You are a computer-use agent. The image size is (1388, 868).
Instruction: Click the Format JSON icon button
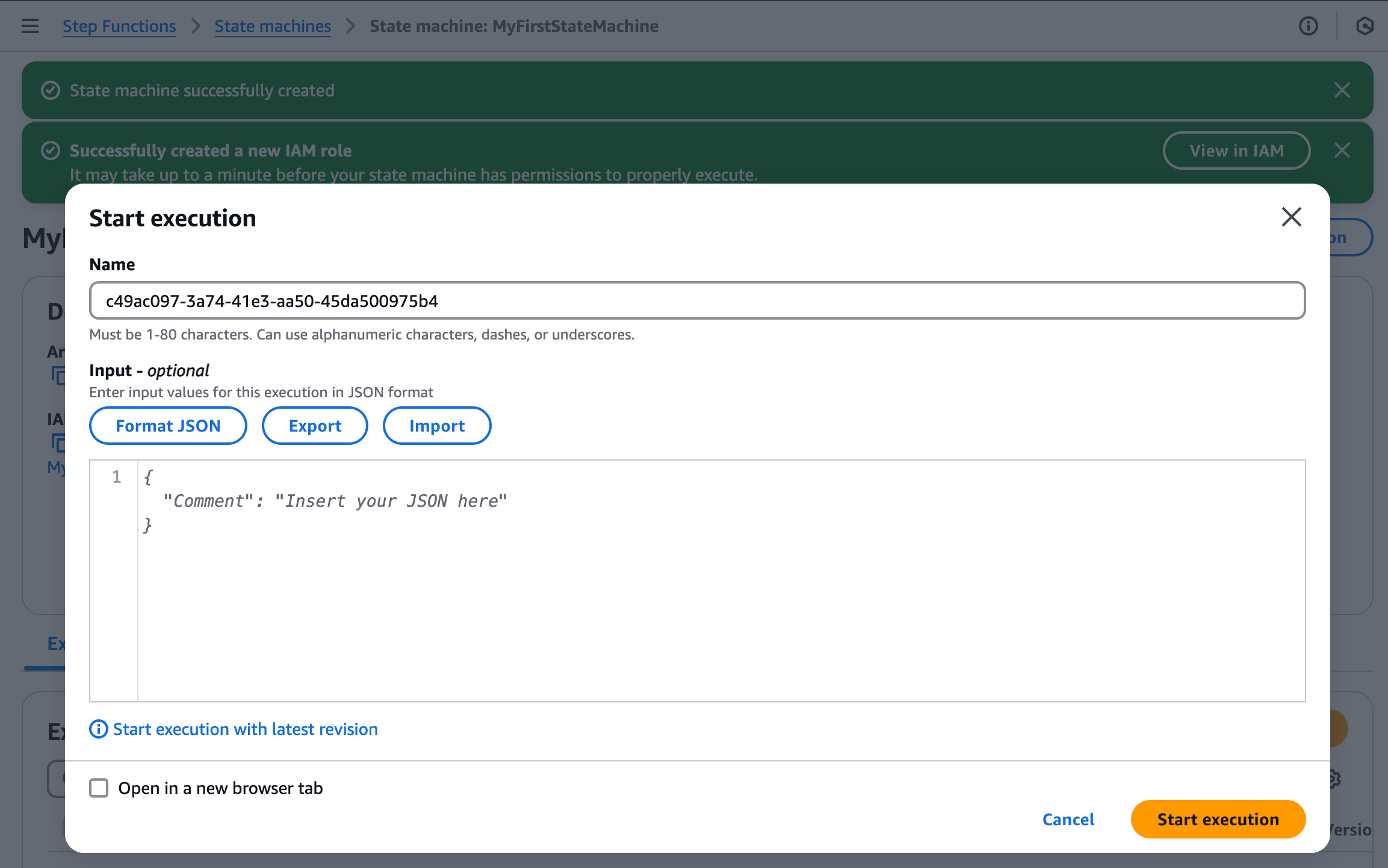point(168,425)
